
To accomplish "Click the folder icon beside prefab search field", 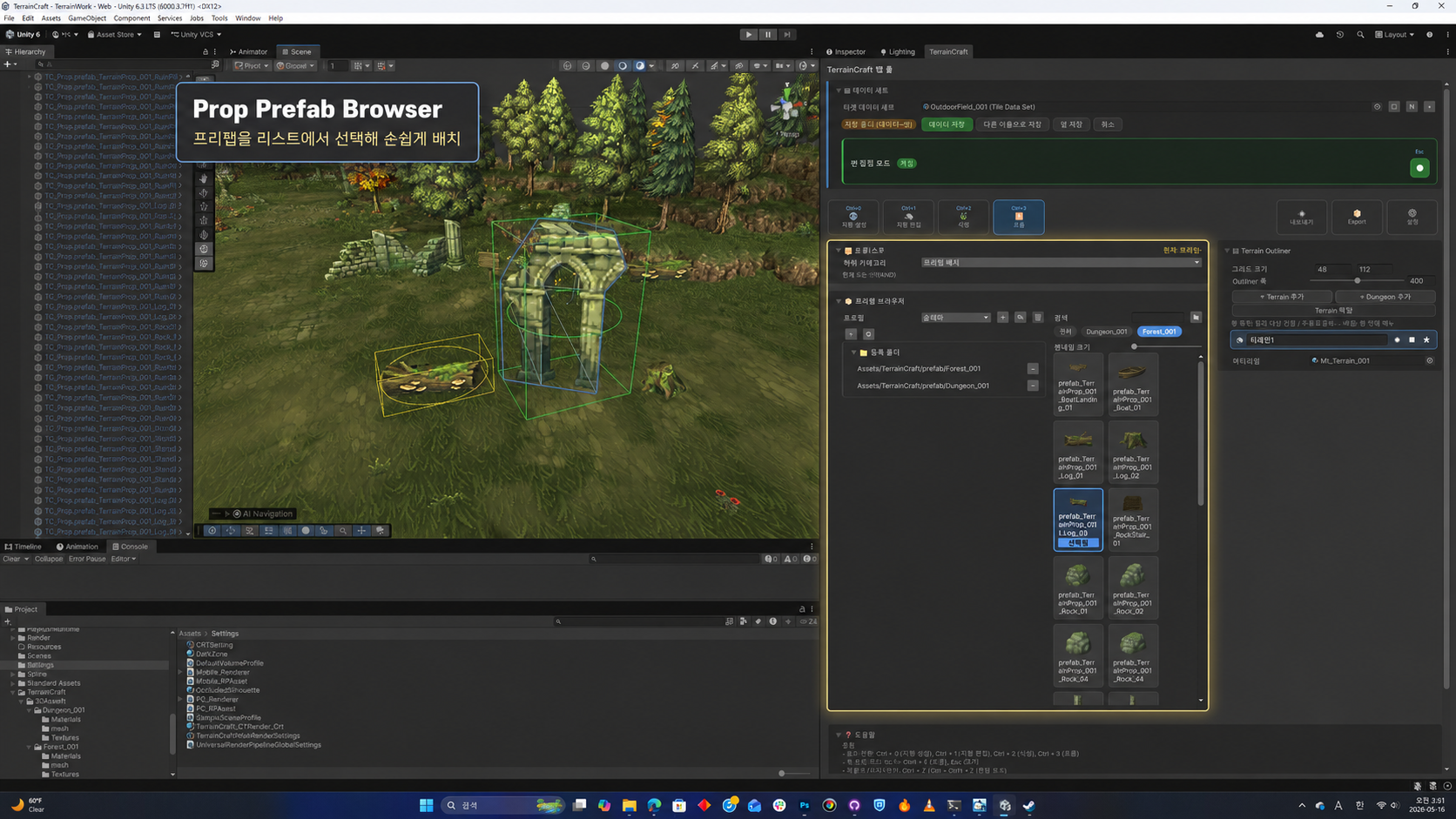I will coord(1196,318).
